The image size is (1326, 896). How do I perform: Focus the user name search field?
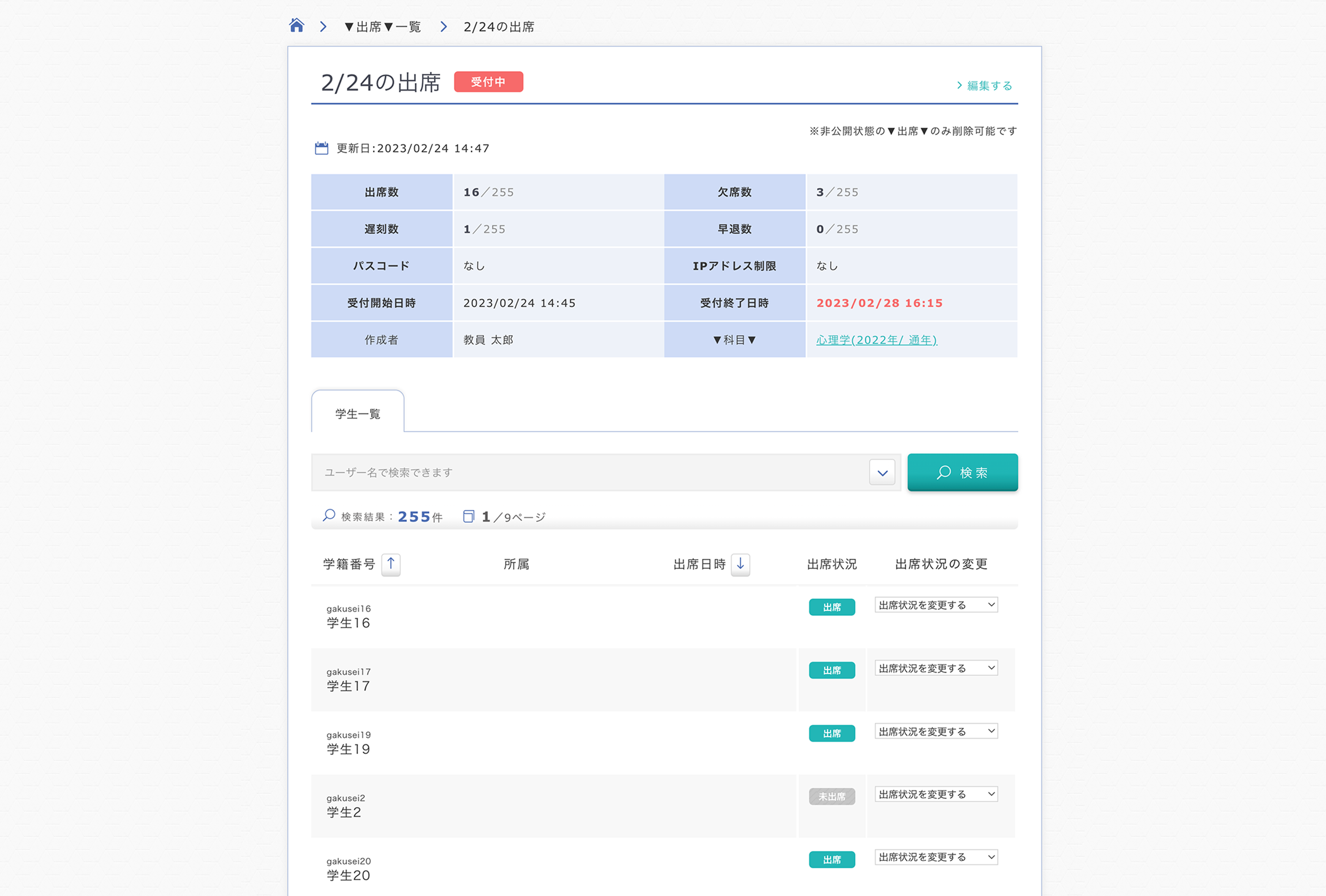[588, 472]
